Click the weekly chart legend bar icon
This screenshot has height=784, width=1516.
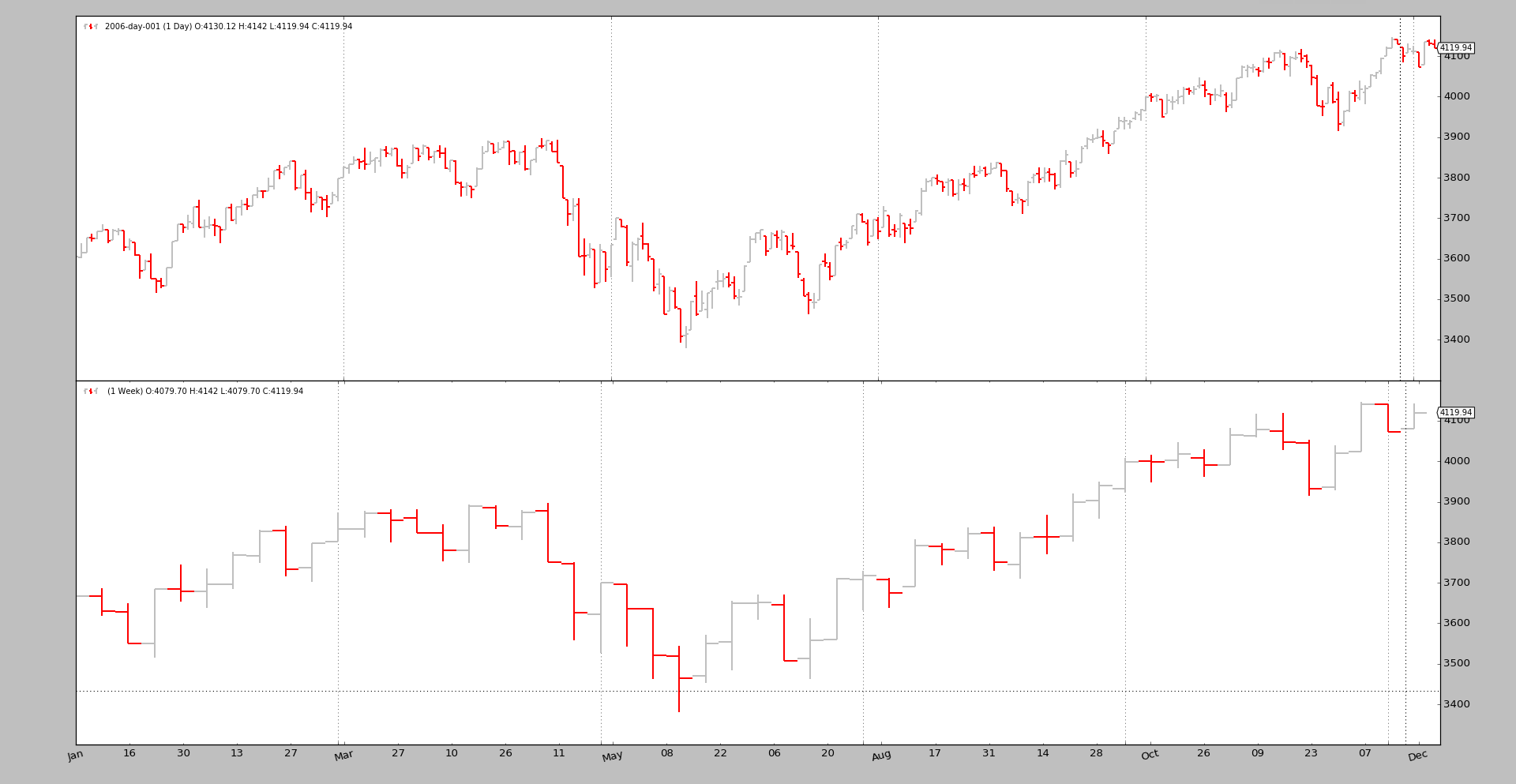pos(91,392)
